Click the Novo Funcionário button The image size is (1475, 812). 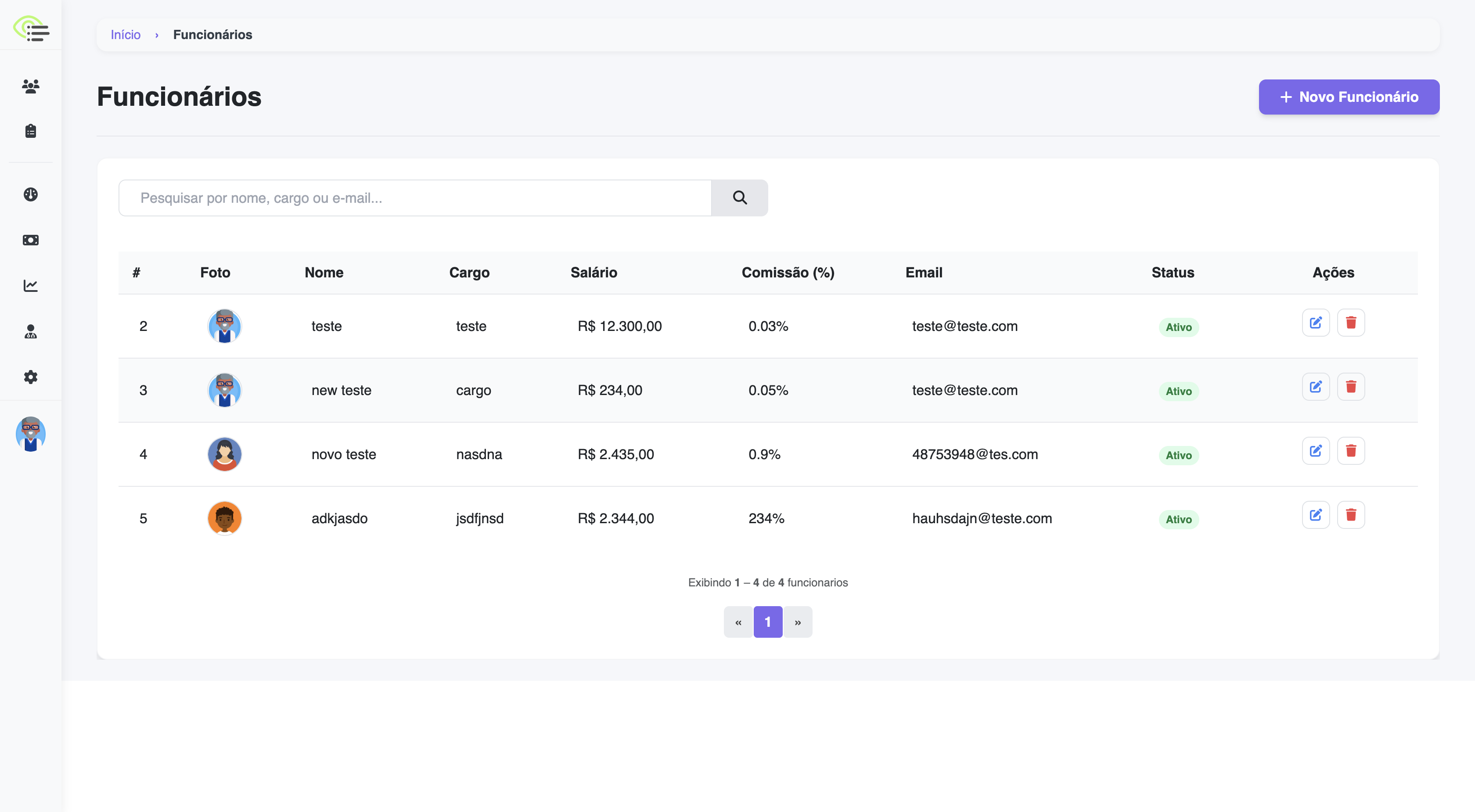coord(1349,97)
